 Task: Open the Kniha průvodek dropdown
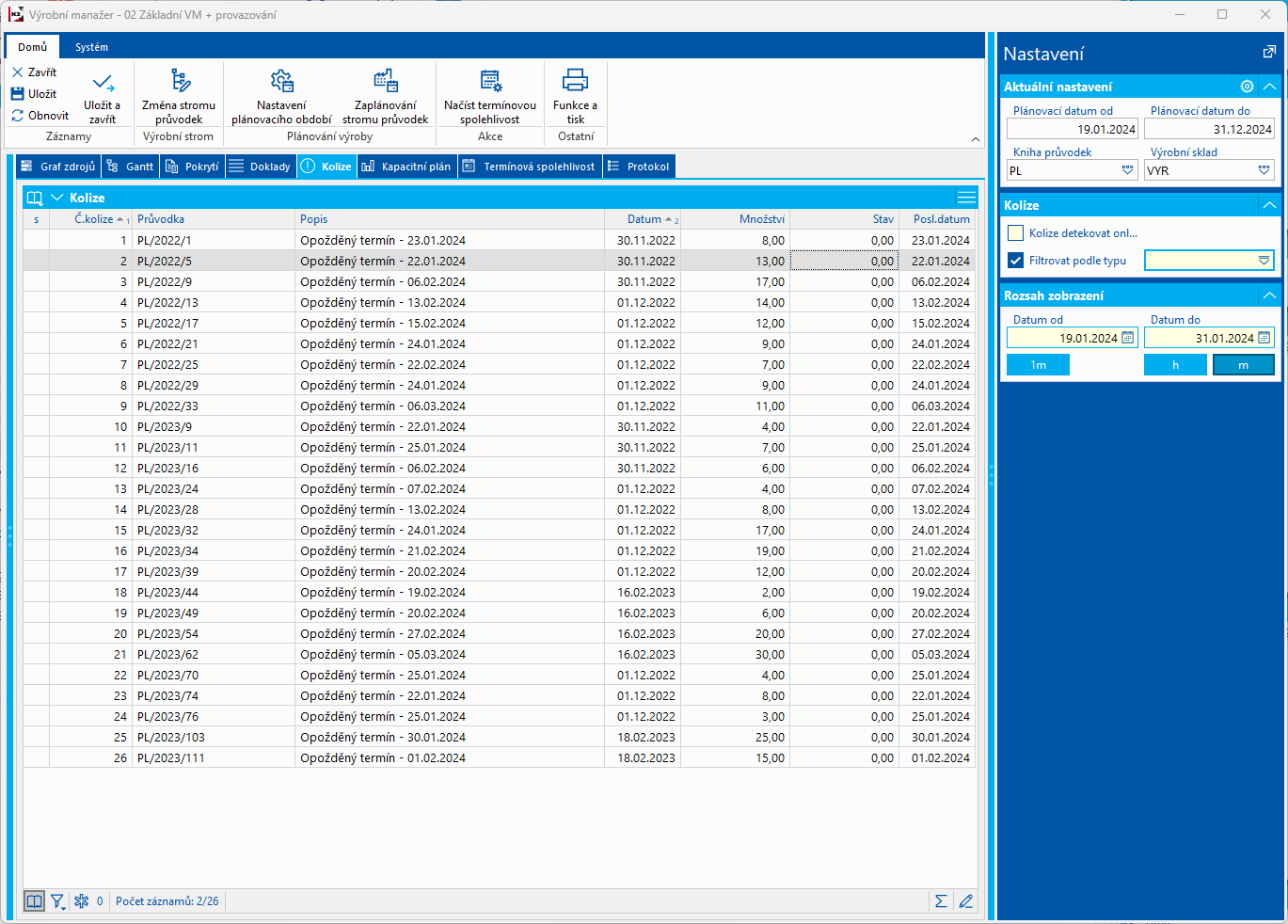[x=1128, y=170]
